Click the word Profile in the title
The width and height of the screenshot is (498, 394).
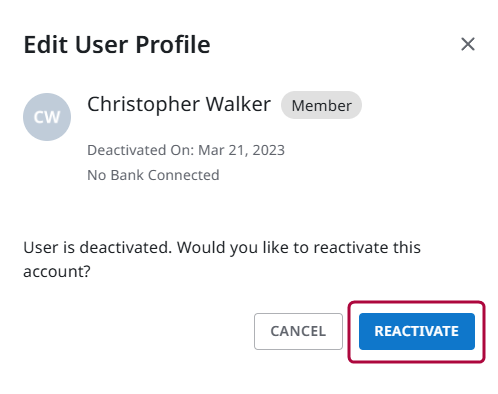(173, 45)
